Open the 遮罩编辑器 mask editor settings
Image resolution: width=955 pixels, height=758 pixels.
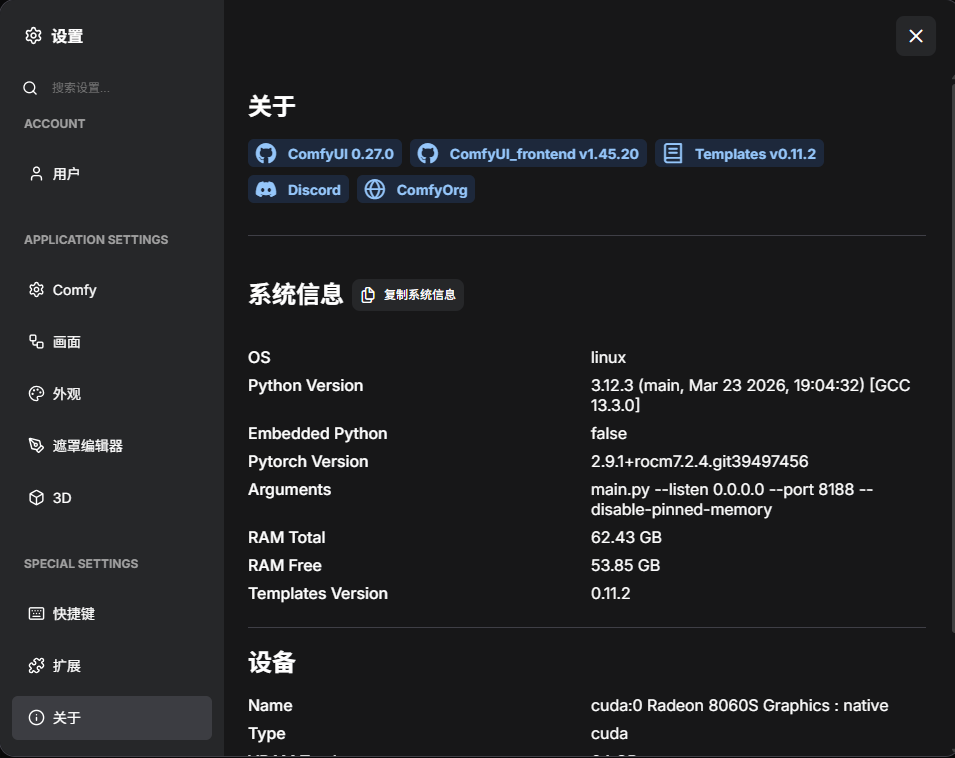click(x=112, y=446)
